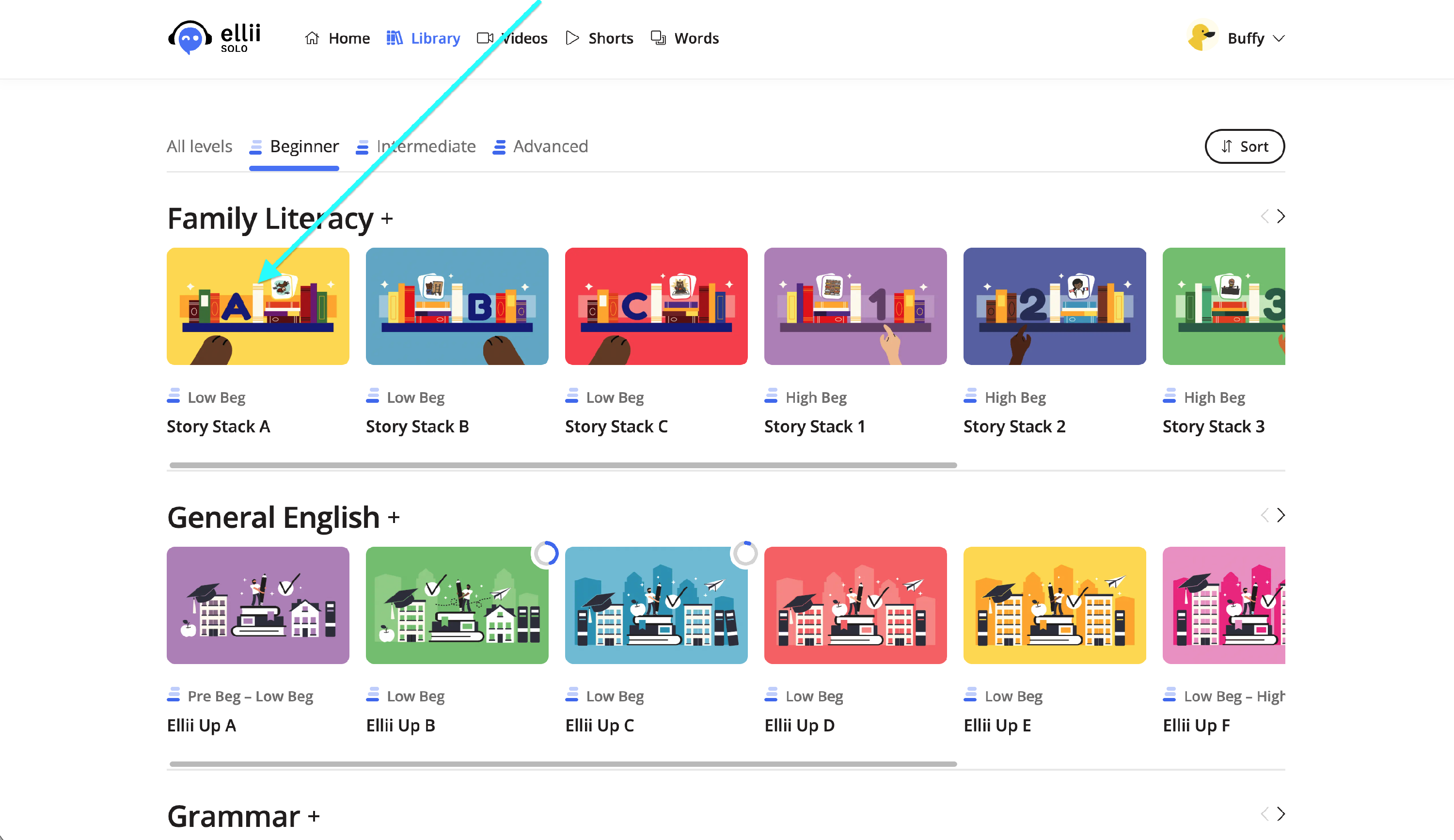
Task: Expand the Grammar section
Action: [314, 816]
